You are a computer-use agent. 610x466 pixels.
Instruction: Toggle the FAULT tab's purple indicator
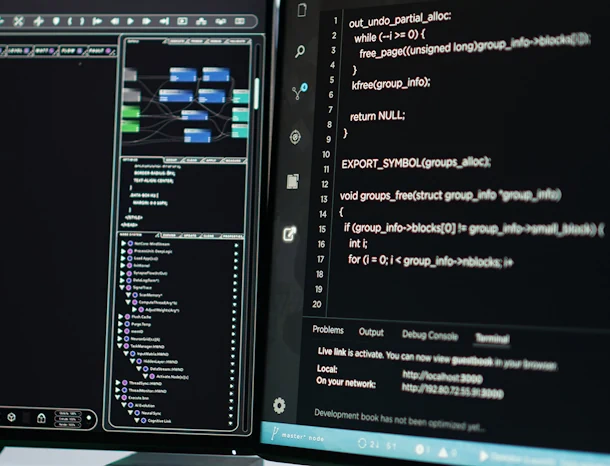tap(108, 51)
